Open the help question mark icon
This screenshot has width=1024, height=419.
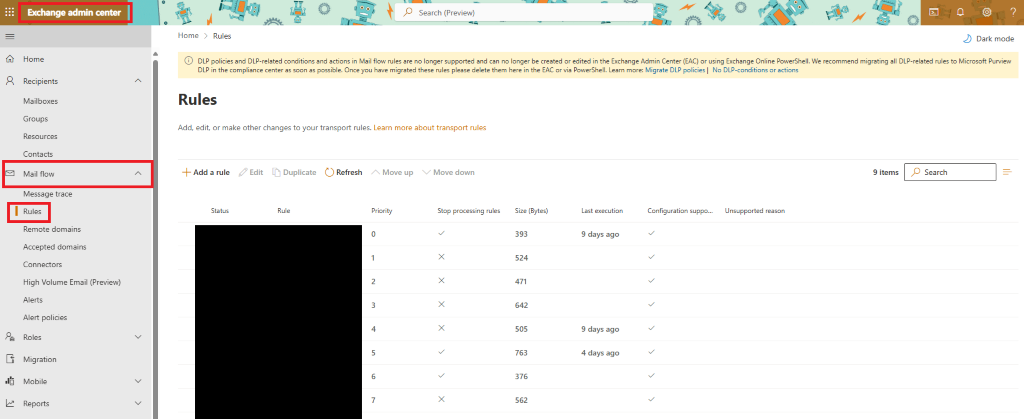coord(1012,12)
